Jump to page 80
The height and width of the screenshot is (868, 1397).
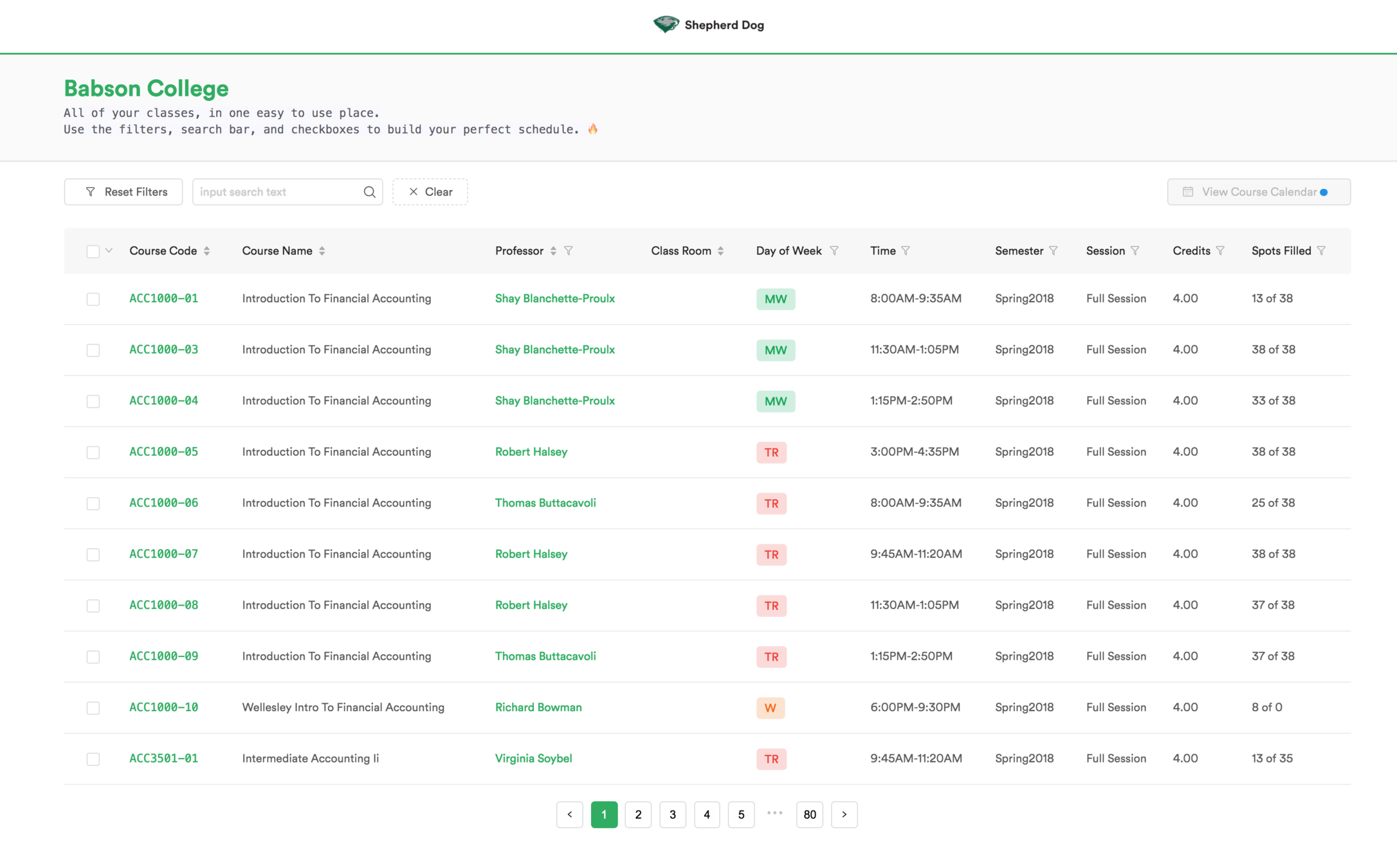pos(809,815)
